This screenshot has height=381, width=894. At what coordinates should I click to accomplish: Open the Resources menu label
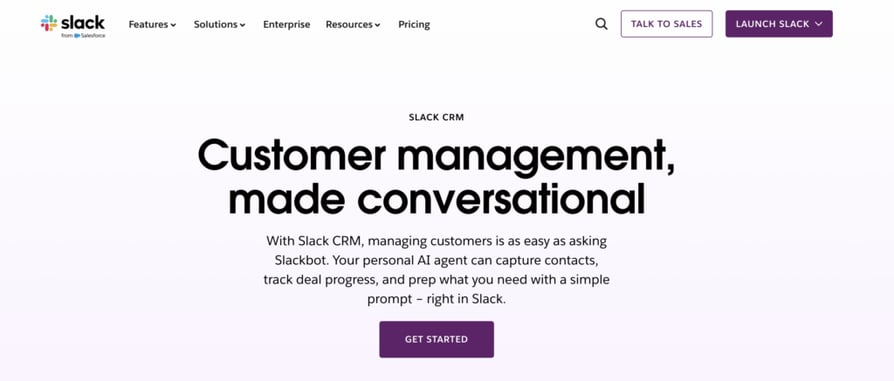(349, 25)
